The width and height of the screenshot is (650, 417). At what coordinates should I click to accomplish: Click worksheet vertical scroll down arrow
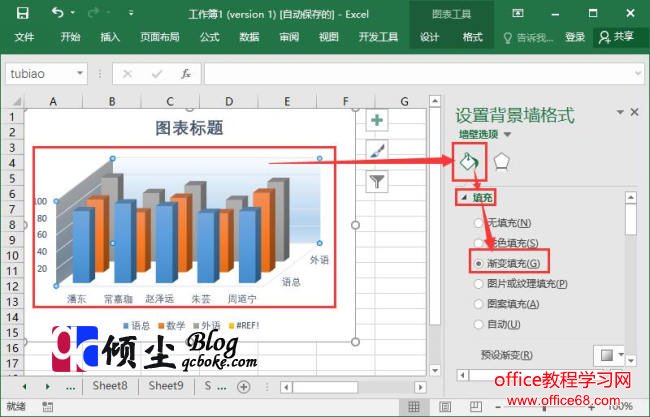pos(434,370)
